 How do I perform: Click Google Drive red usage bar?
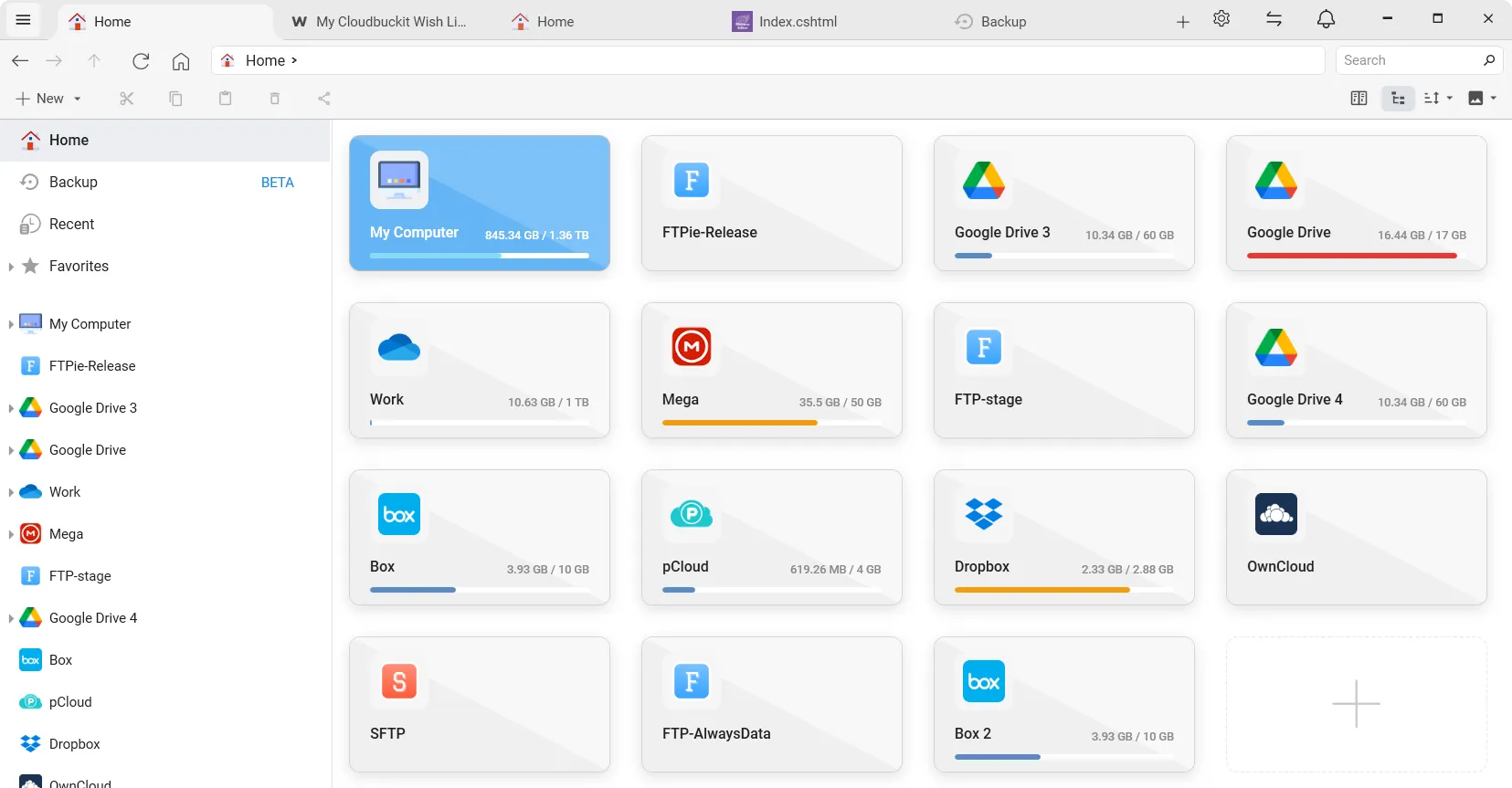(1352, 256)
